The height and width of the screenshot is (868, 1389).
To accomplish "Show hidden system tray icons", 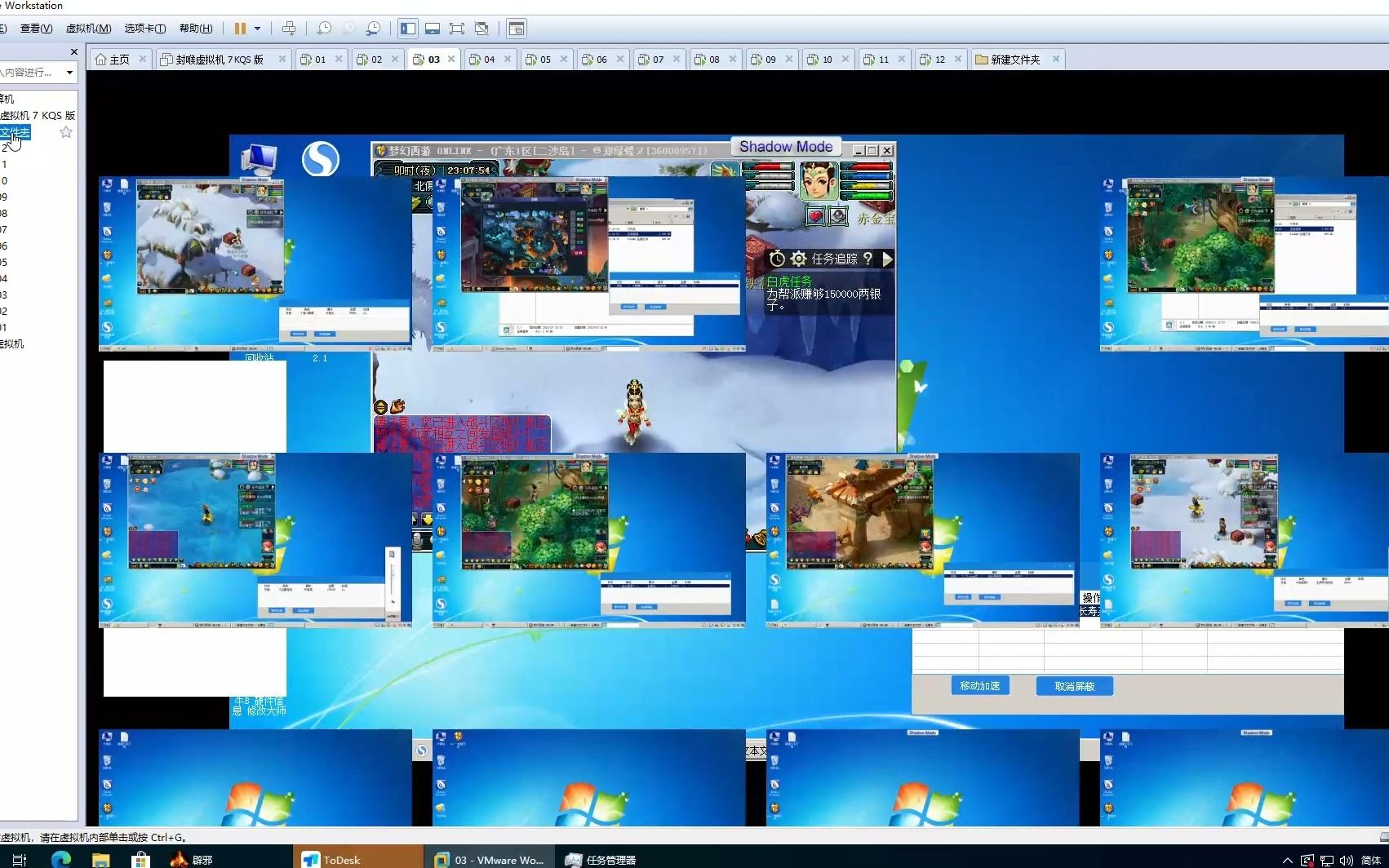I will click(1287, 861).
